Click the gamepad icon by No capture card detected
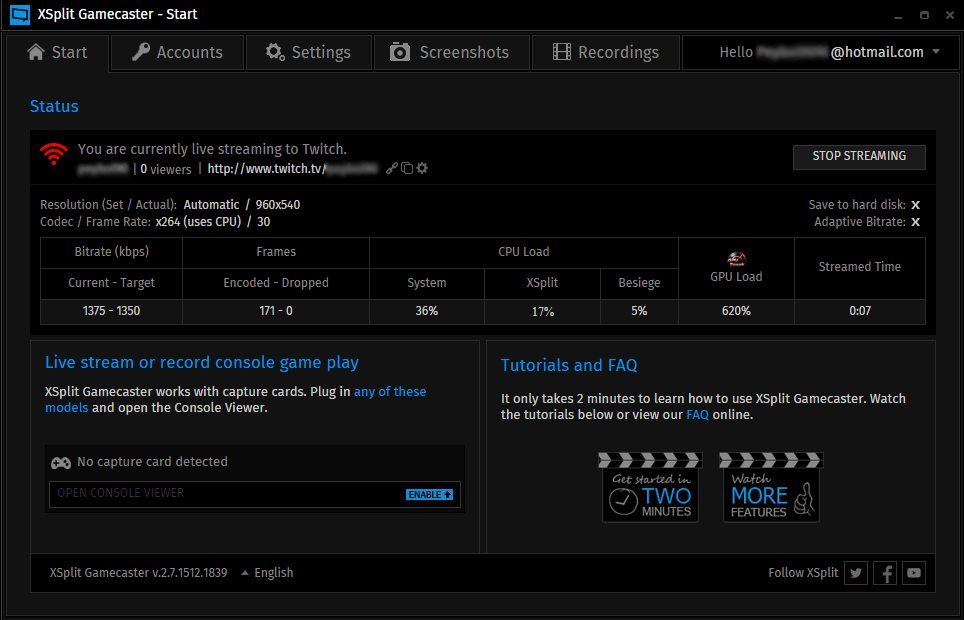964x620 pixels. 60,463
